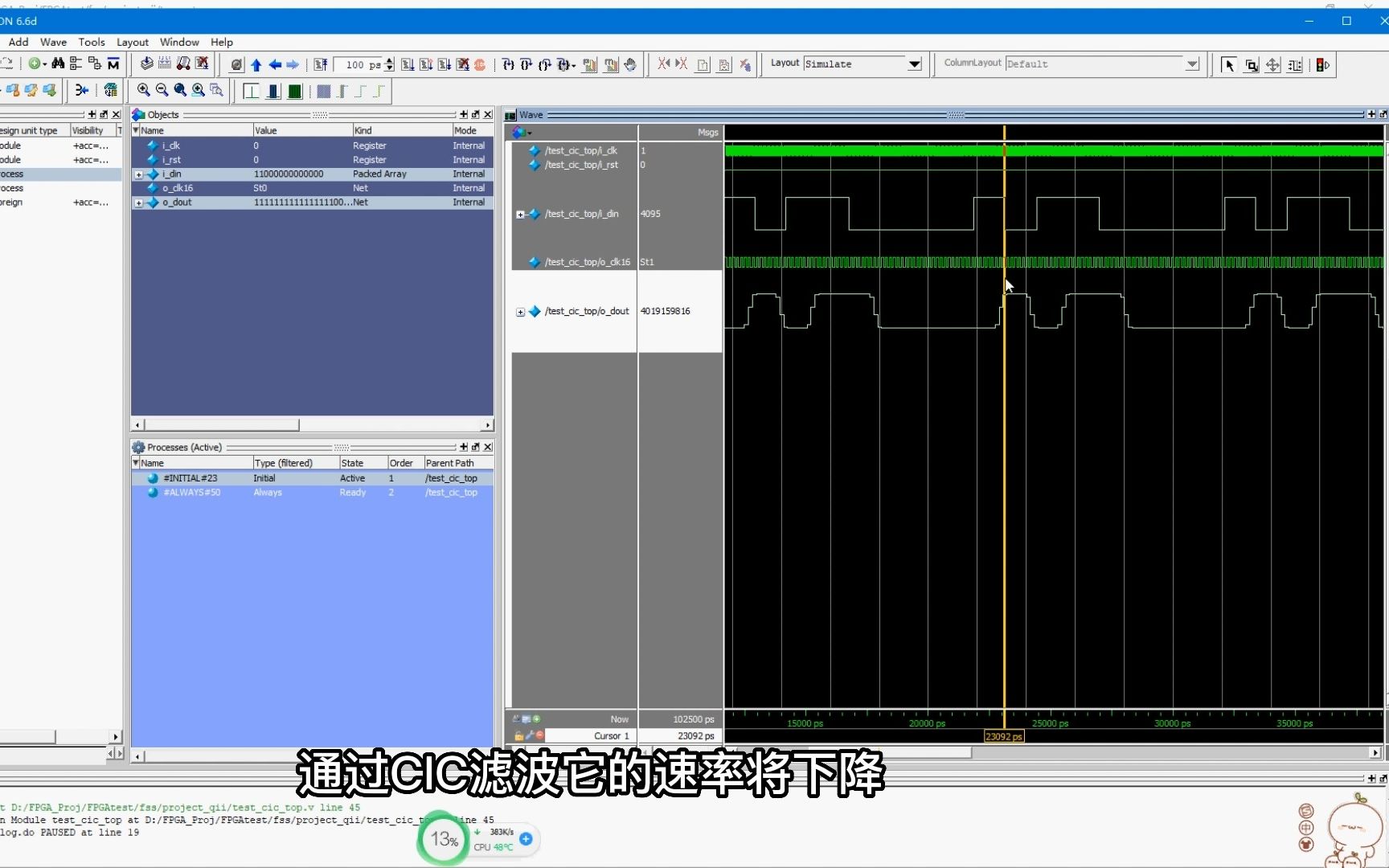Click the Find binoculars toolbar icon
The width and height of the screenshot is (1389, 868).
click(58, 63)
